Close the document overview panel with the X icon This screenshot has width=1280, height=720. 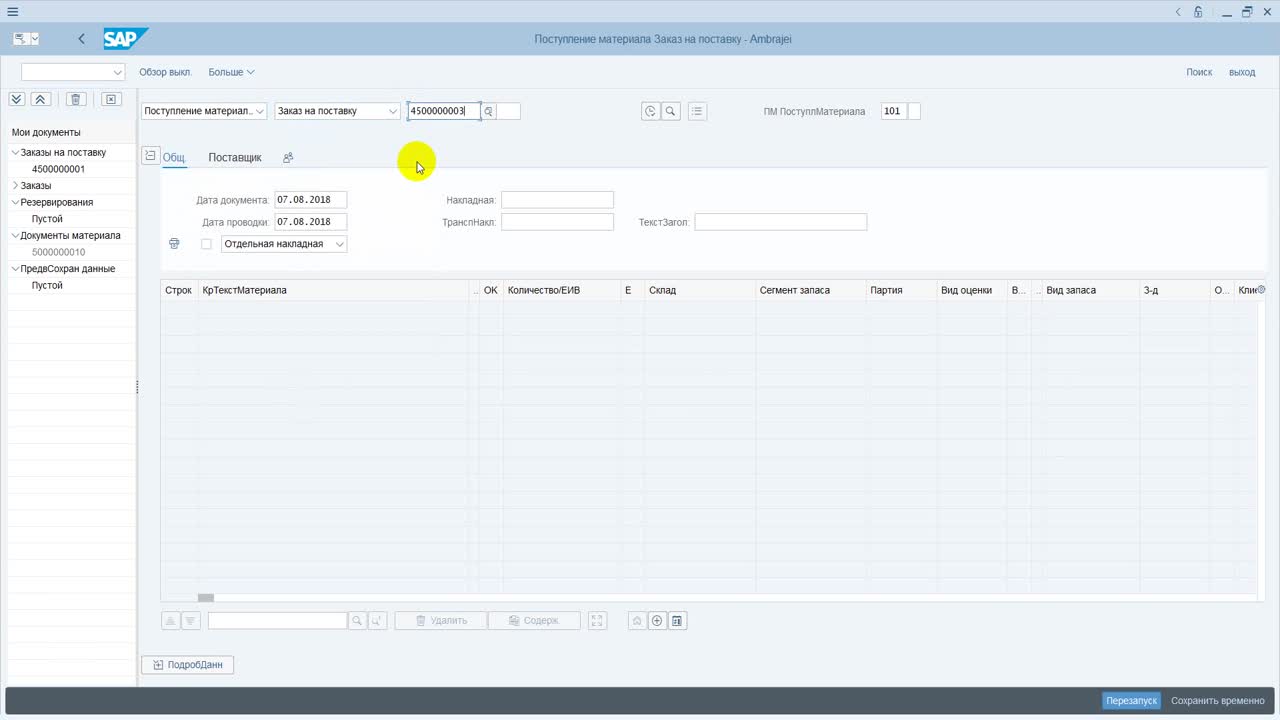[111, 99]
